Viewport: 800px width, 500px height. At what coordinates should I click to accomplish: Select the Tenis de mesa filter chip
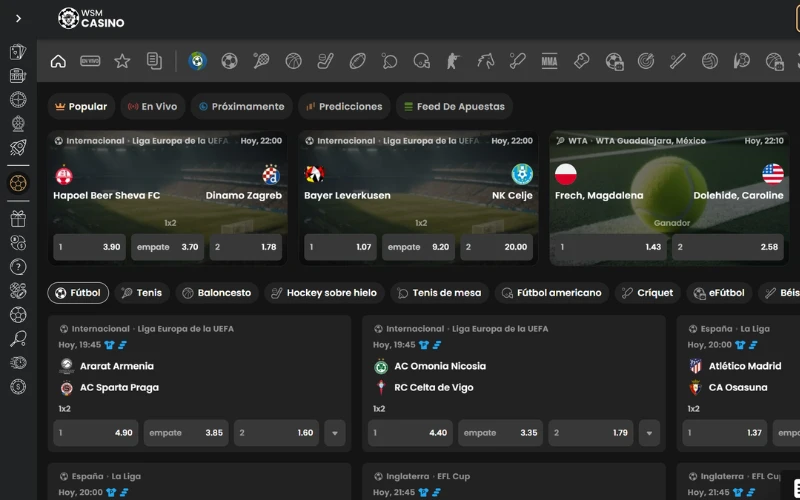[x=439, y=293]
